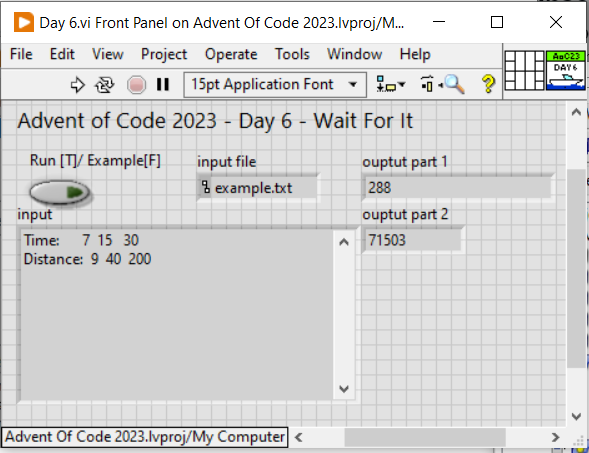Click the panel vertical scroll up arrow
Viewport: 589px width, 453px height.
pos(576,112)
